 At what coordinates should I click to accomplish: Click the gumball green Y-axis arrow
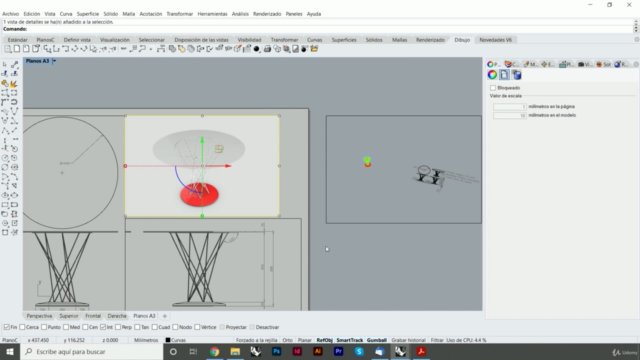pyautogui.click(x=202, y=141)
